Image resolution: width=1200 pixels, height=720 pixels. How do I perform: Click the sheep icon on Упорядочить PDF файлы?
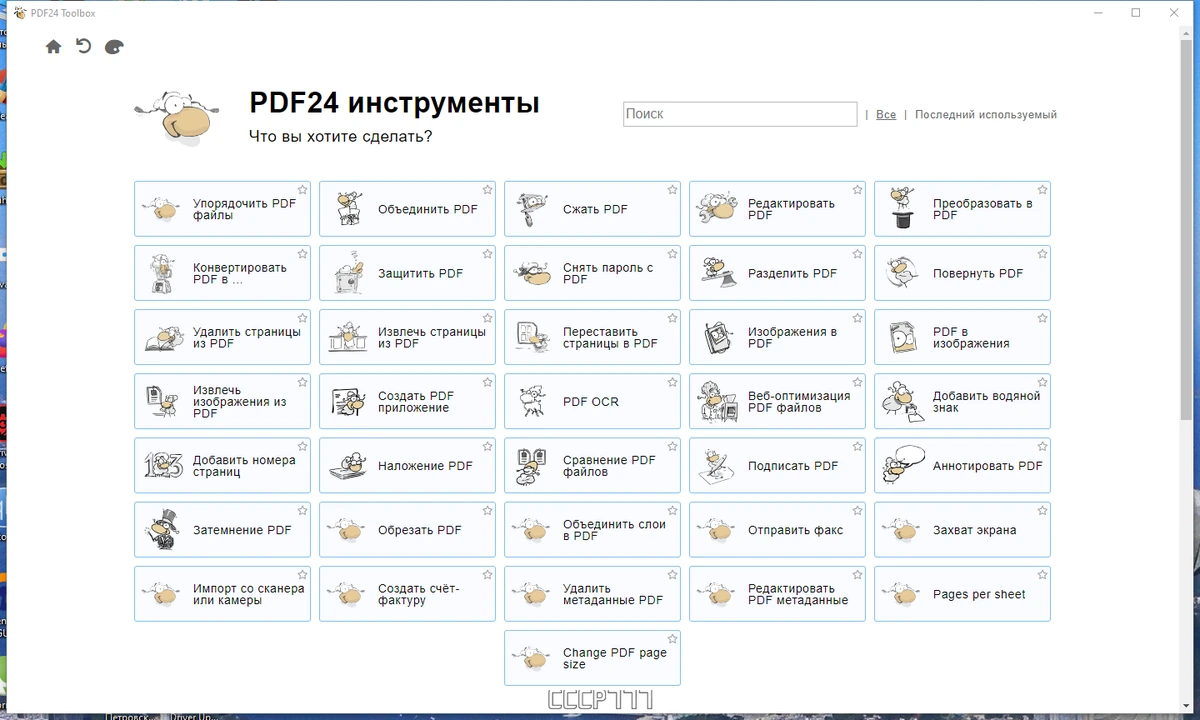pos(162,209)
